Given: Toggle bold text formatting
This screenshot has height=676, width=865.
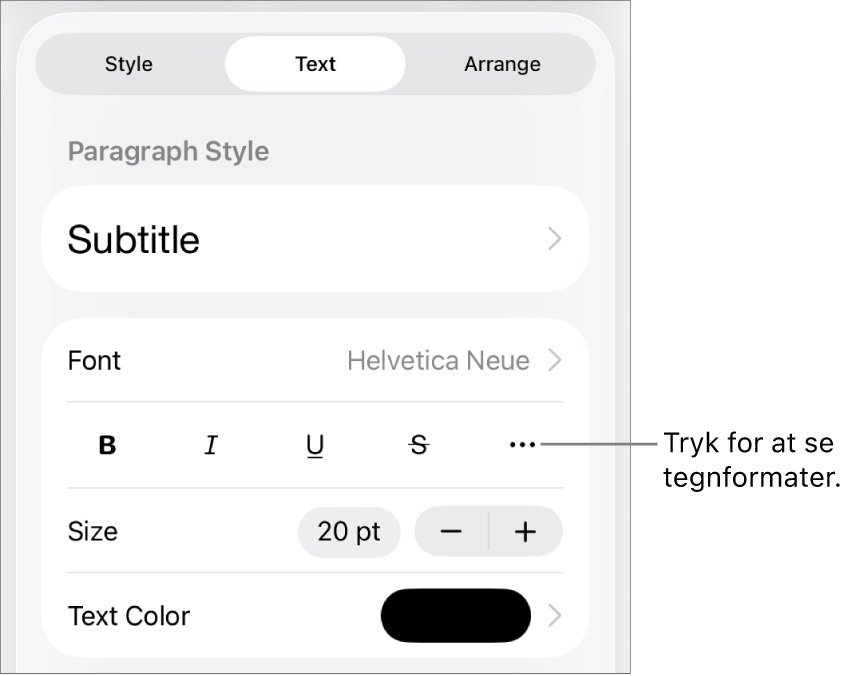Looking at the screenshot, I should tap(108, 446).
